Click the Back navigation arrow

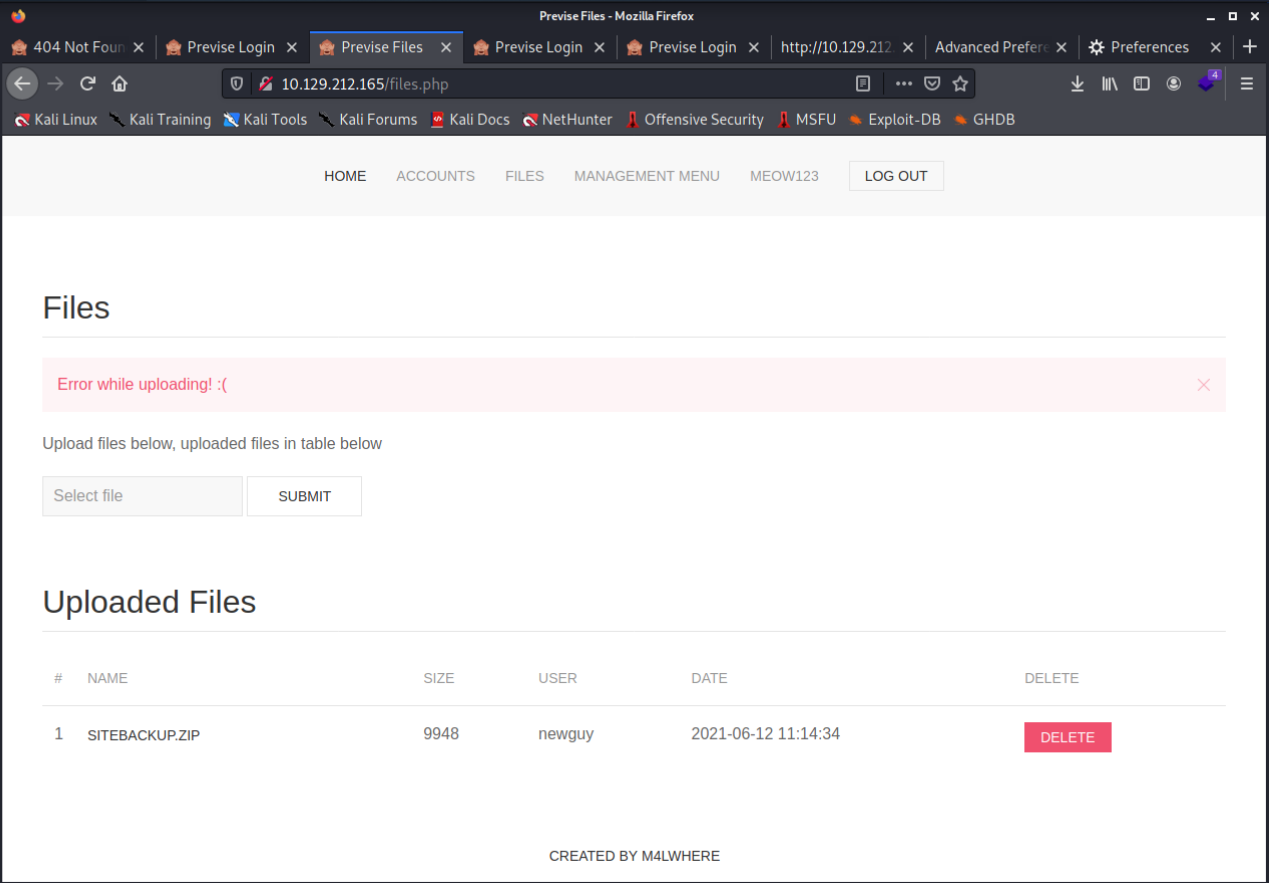click(22, 84)
